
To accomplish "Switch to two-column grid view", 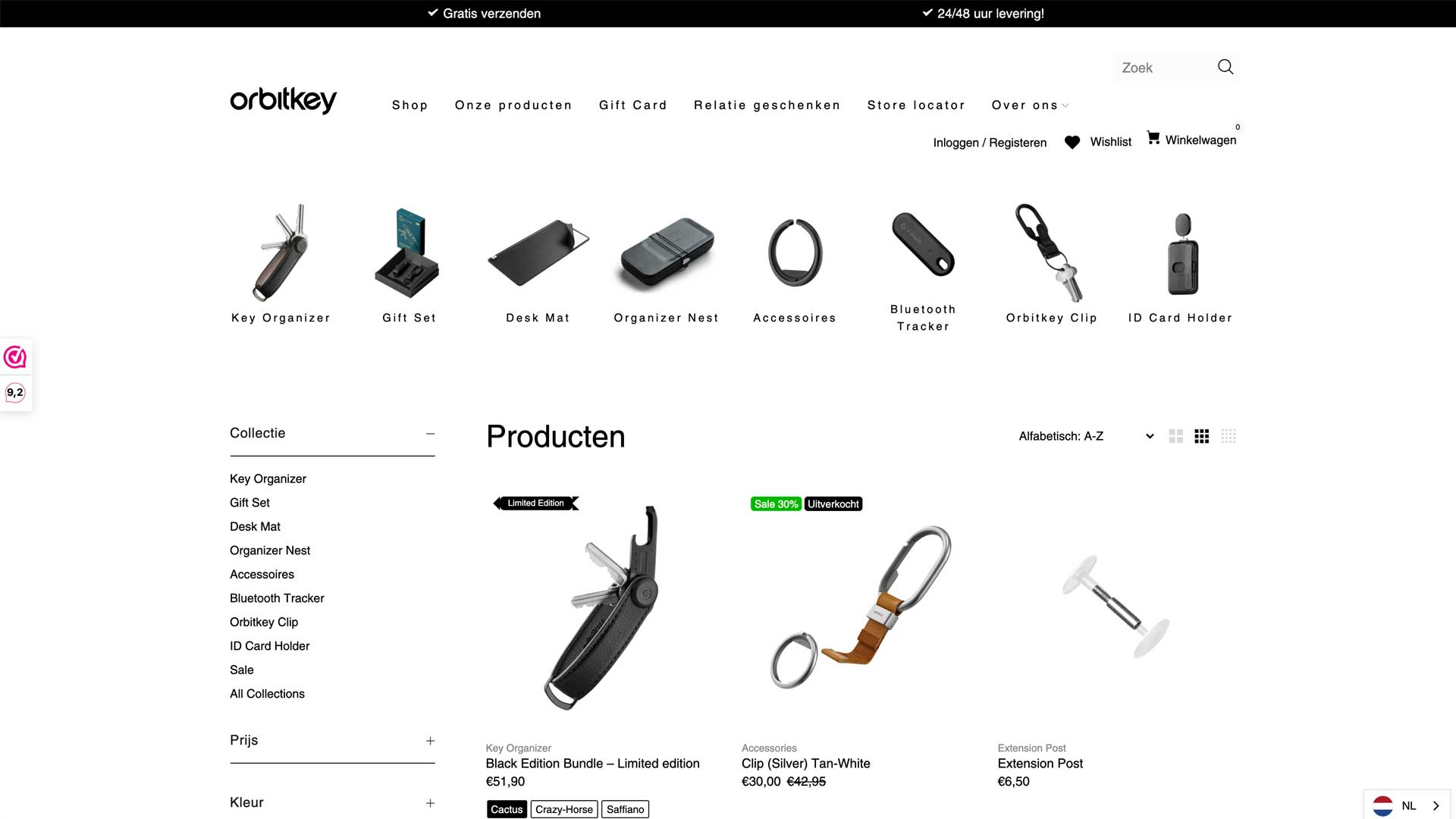I will click(1176, 436).
